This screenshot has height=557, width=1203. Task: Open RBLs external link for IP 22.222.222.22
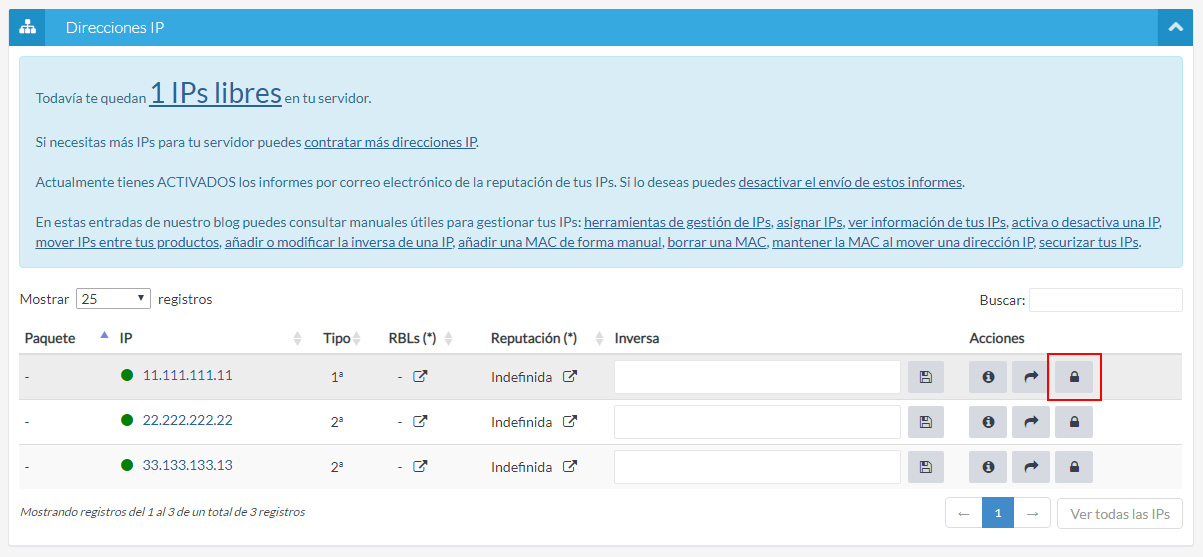click(421, 422)
